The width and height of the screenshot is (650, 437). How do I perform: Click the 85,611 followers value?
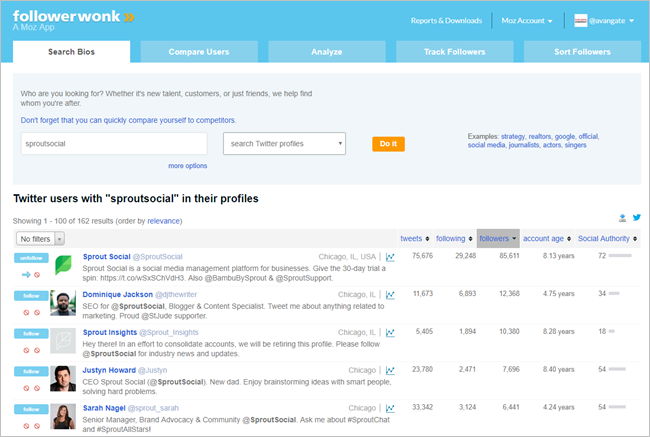pyautogui.click(x=509, y=256)
